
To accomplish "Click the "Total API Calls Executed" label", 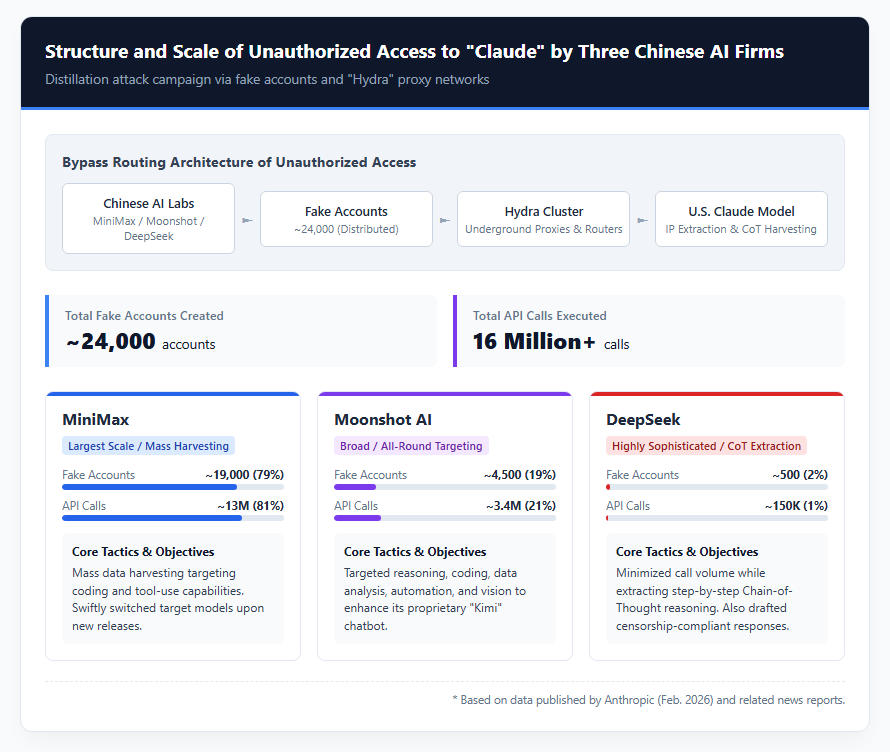I will click(540, 316).
